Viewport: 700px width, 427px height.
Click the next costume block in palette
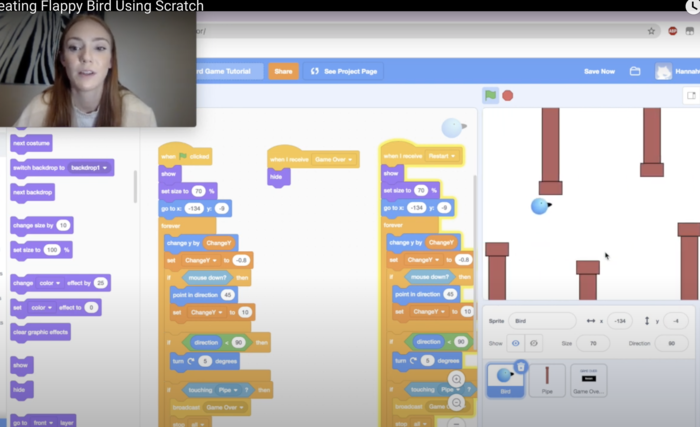31,143
